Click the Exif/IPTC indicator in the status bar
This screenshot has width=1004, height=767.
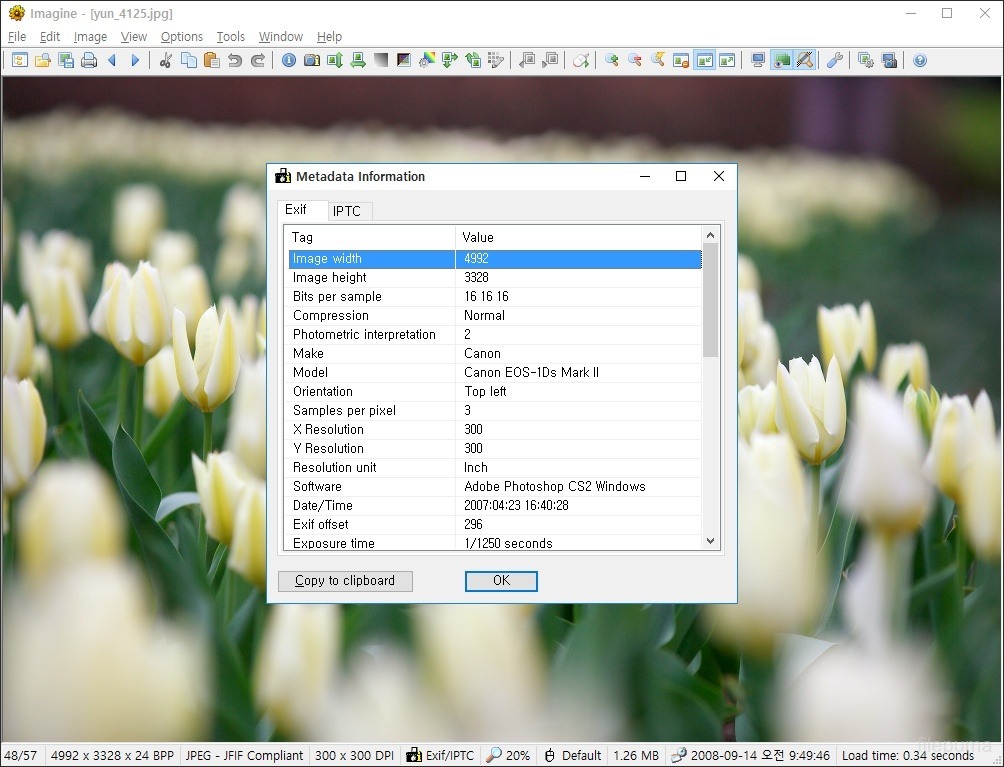click(440, 756)
